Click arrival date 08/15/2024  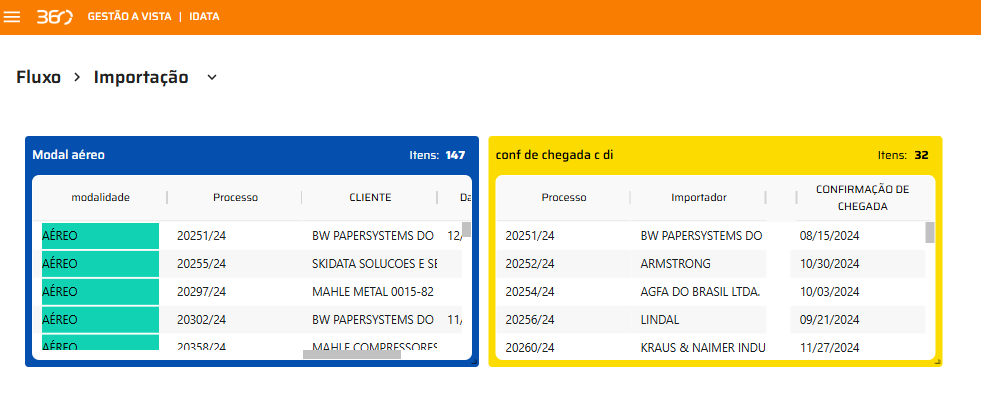pyautogui.click(x=830, y=236)
